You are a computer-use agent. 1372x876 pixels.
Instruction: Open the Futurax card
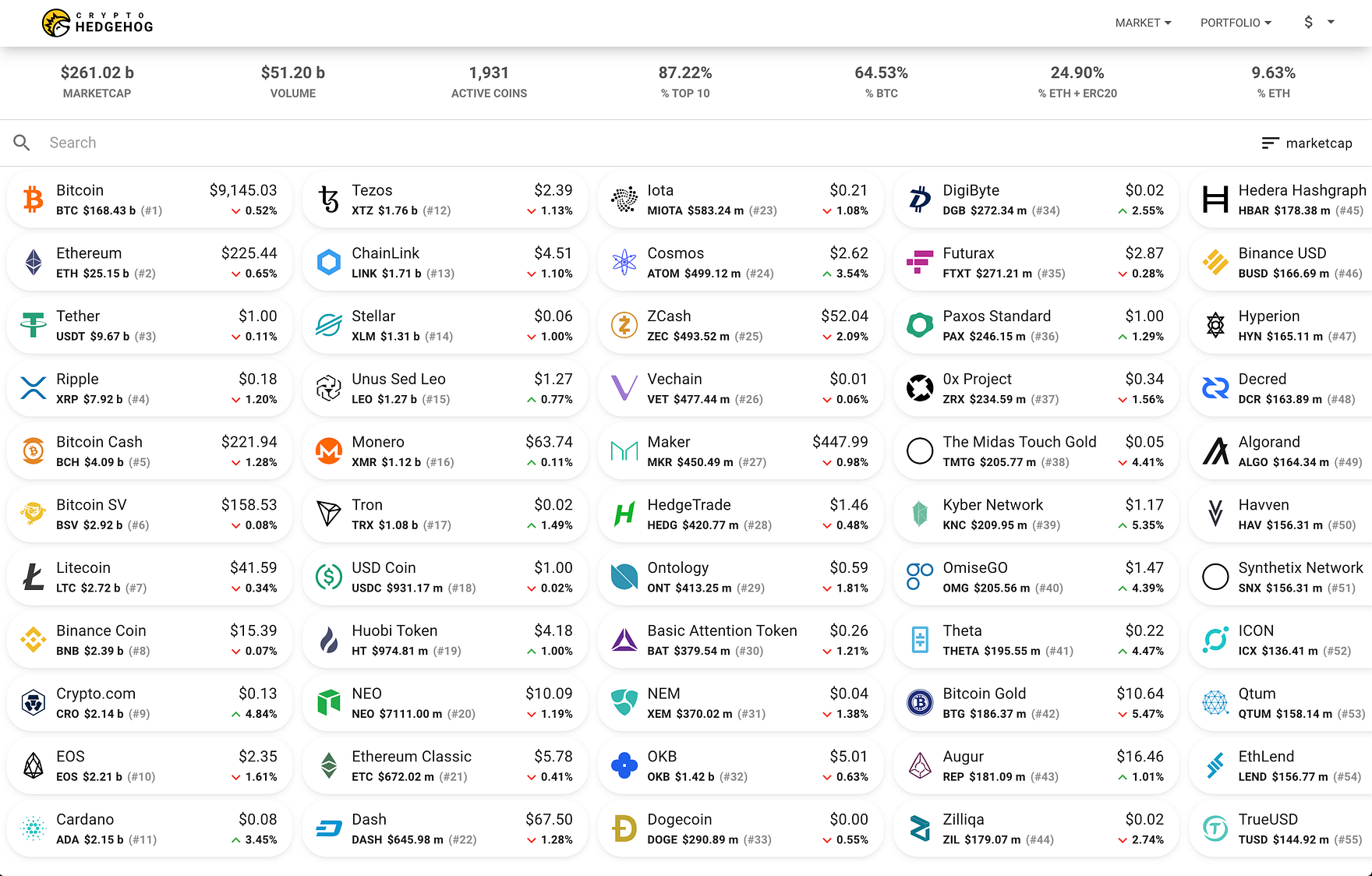[1035, 263]
